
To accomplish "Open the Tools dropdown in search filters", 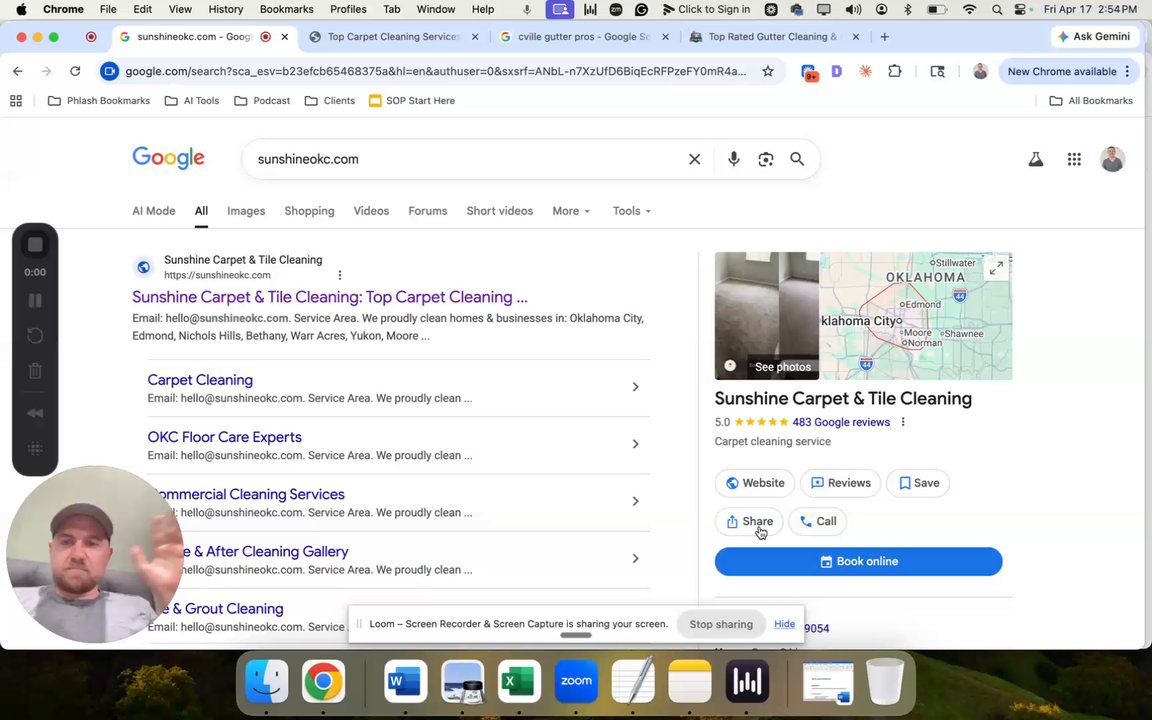I will (632, 211).
